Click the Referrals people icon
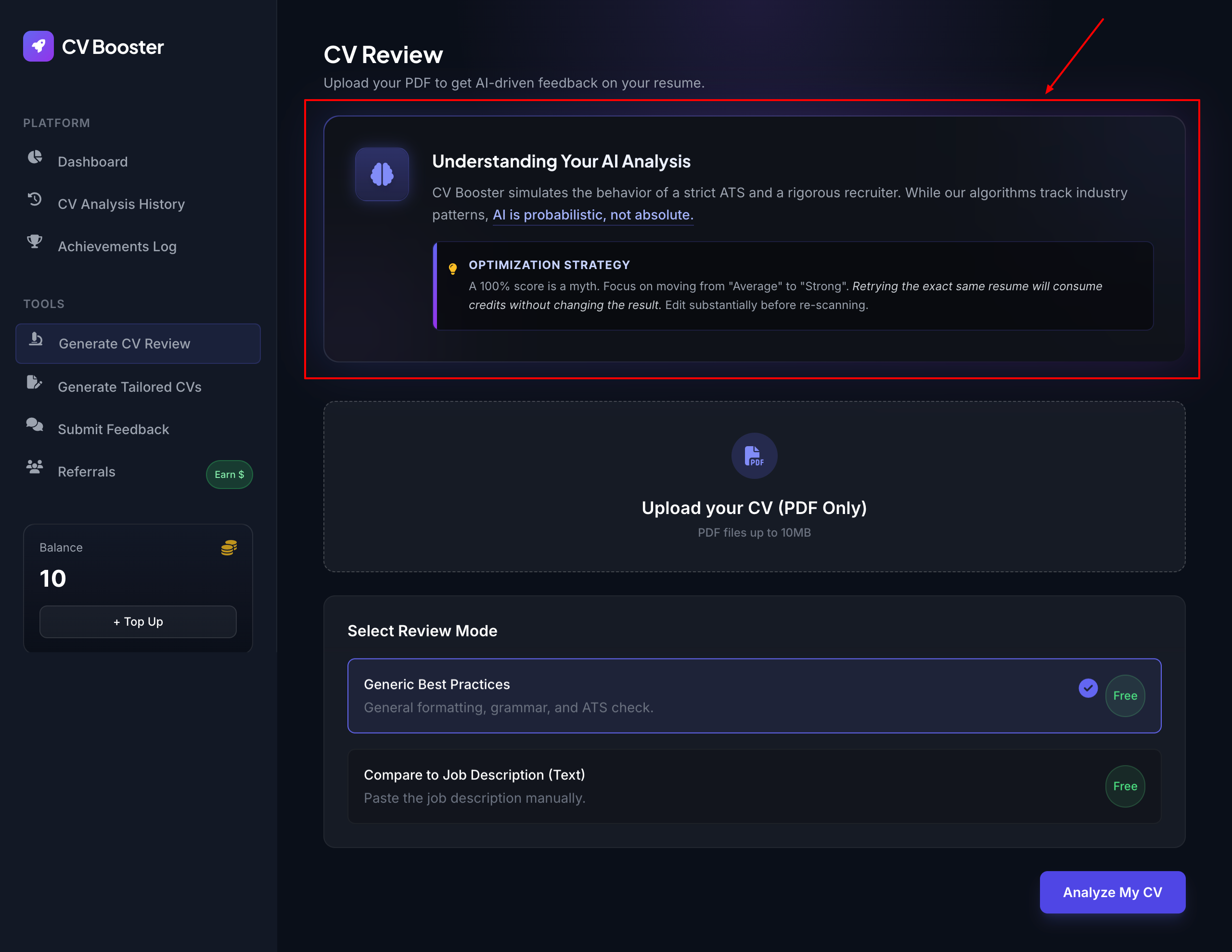The width and height of the screenshot is (1232, 952). 35,467
